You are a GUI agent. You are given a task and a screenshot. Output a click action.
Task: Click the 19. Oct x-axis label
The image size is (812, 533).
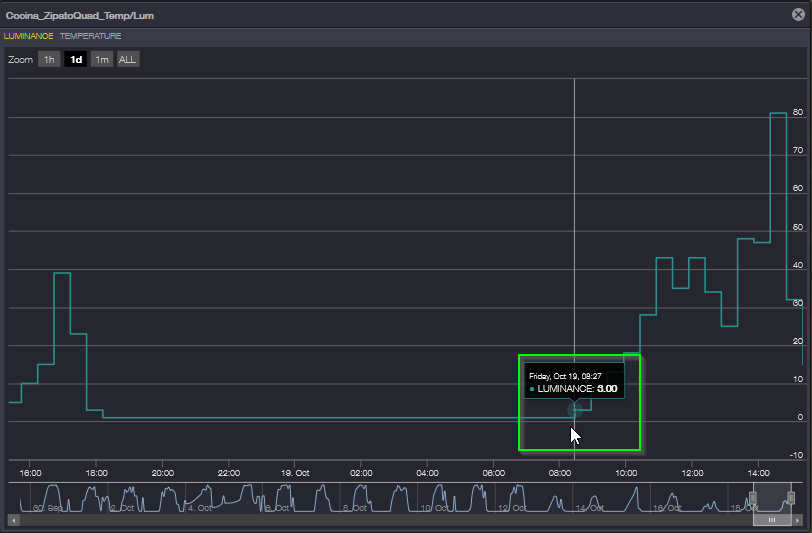[295, 473]
